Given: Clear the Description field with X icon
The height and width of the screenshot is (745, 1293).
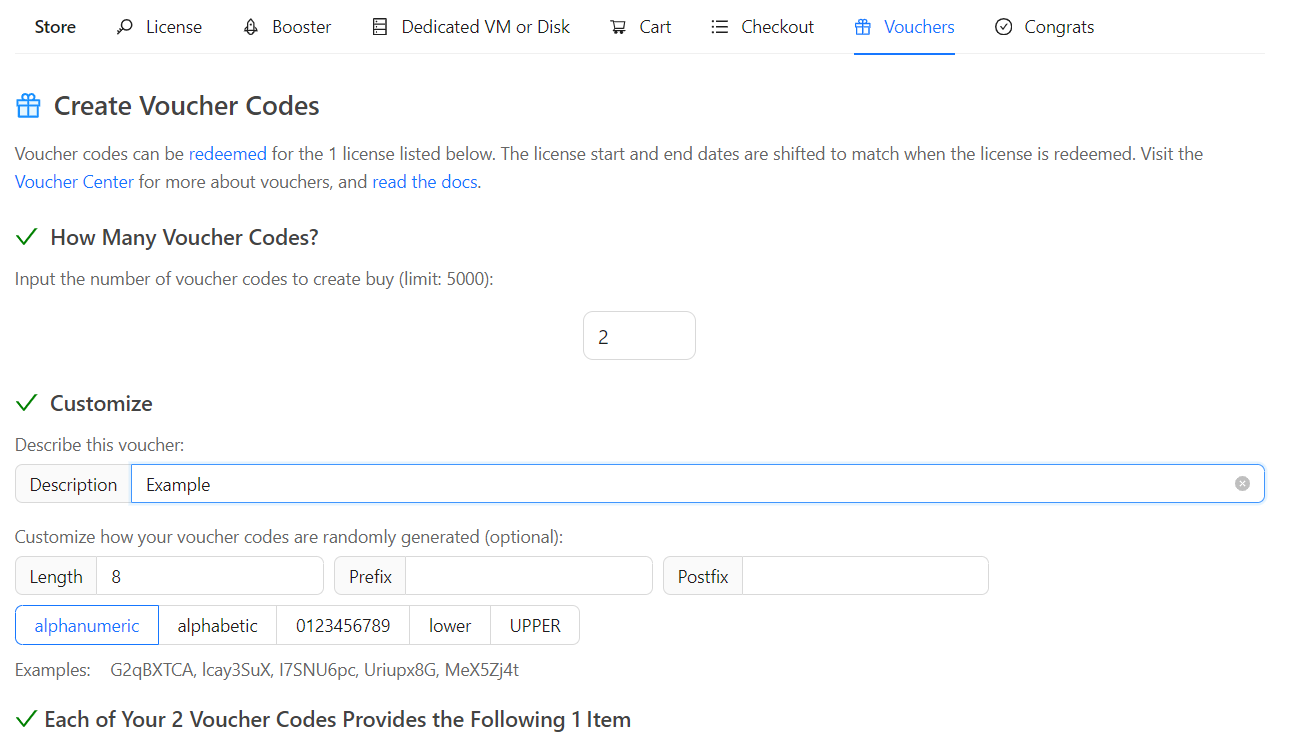Looking at the screenshot, I should coord(1242,484).
